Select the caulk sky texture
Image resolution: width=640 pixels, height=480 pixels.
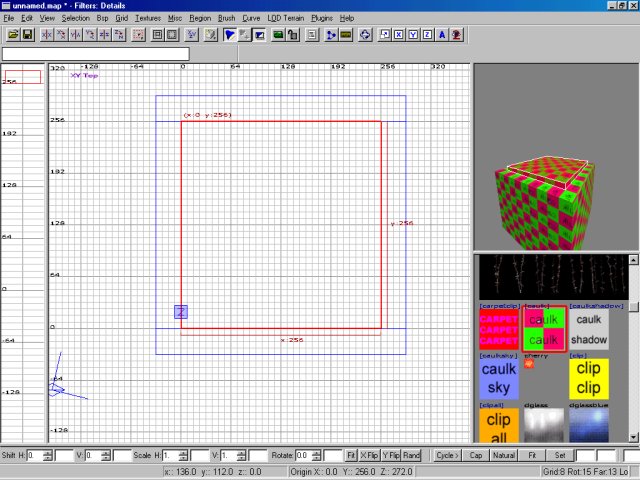[x=501, y=378]
